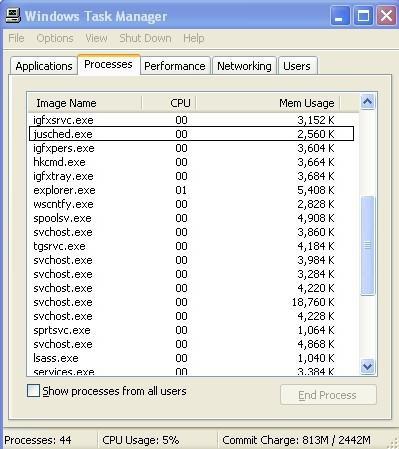Click CPU Usage: 5% status entry
Image resolution: width=399 pixels, height=449 pixels.
pos(141,440)
